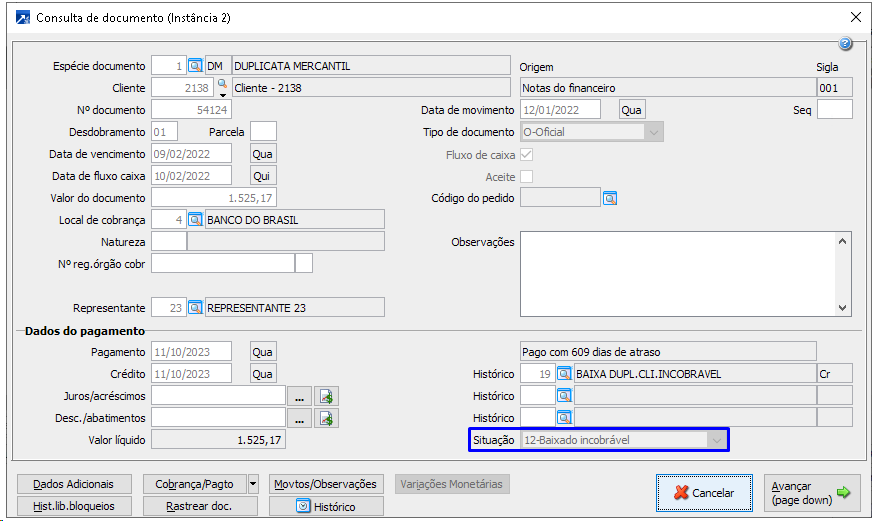The width and height of the screenshot is (872, 521).
Task: Toggle the Fluxo de caixa checkbox
Action: 526,155
